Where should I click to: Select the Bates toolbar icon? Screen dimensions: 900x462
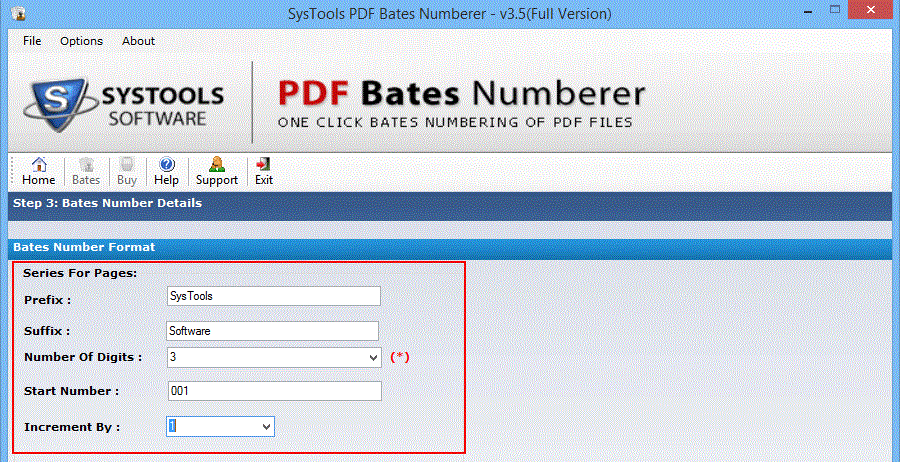(x=86, y=172)
